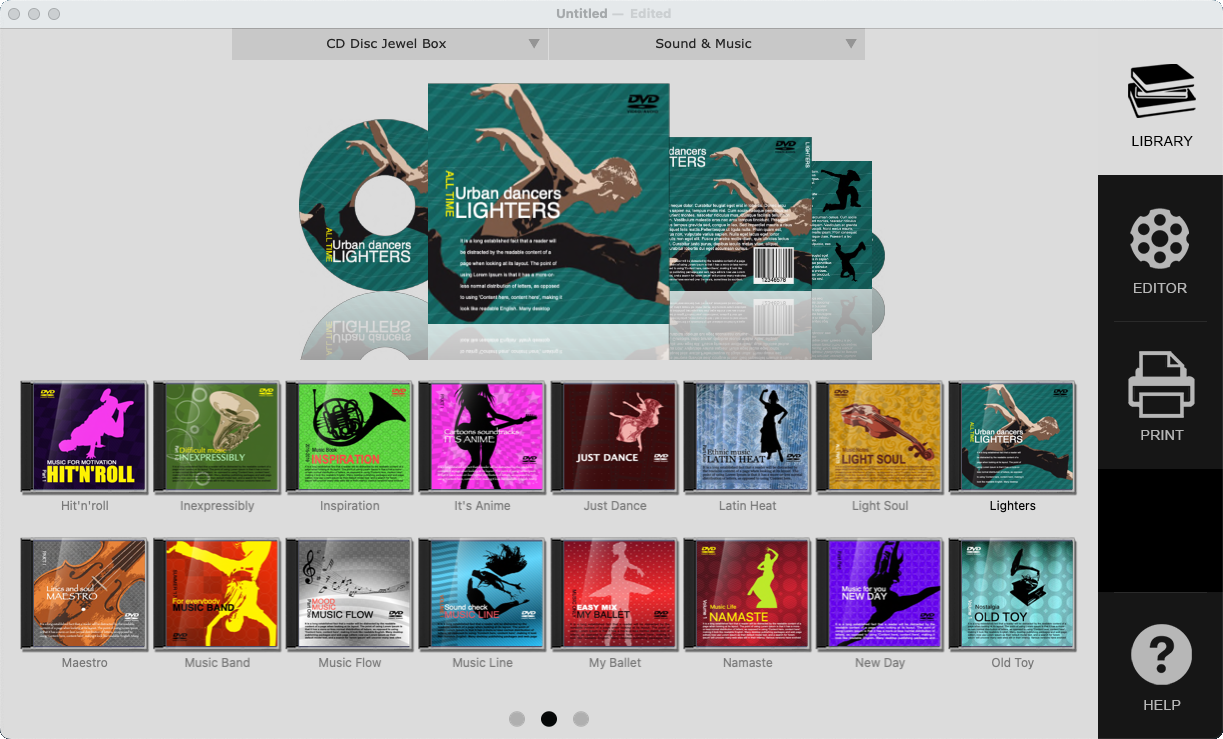Select the Just Dance template
The image size is (1223, 739).
tap(615, 436)
